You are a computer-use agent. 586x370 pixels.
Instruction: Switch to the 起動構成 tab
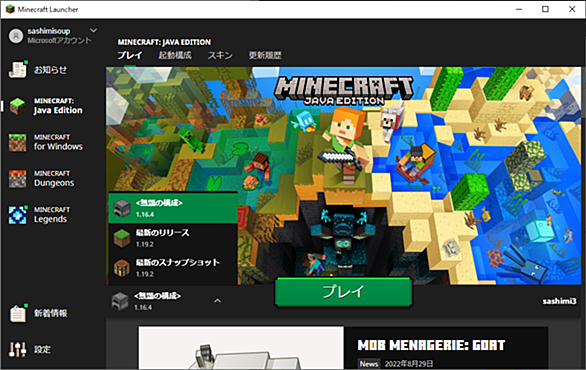point(175,55)
